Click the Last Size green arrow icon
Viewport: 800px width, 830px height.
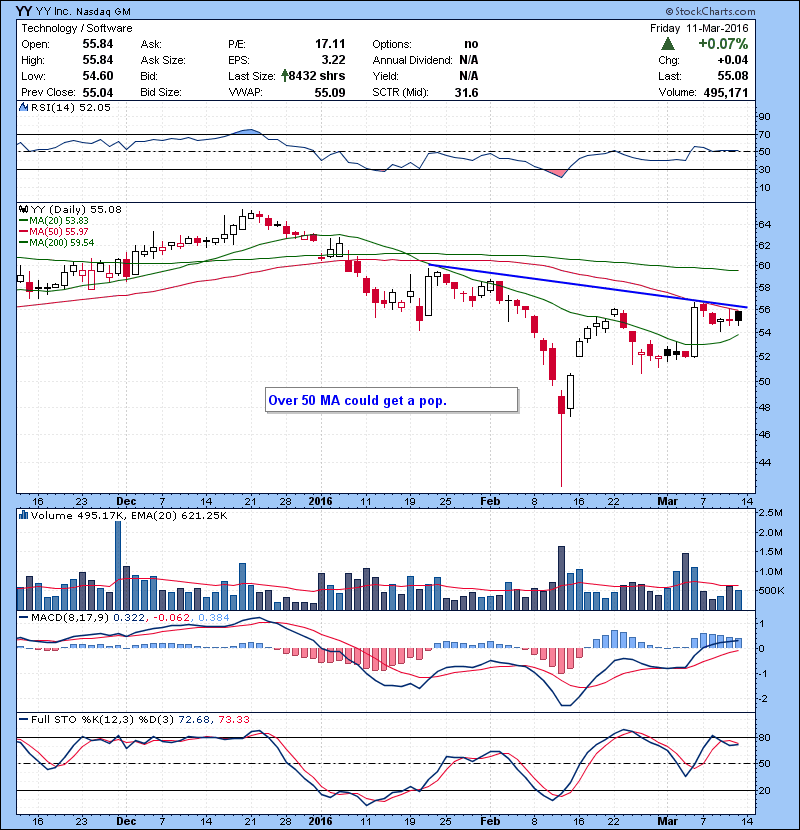(x=284, y=76)
